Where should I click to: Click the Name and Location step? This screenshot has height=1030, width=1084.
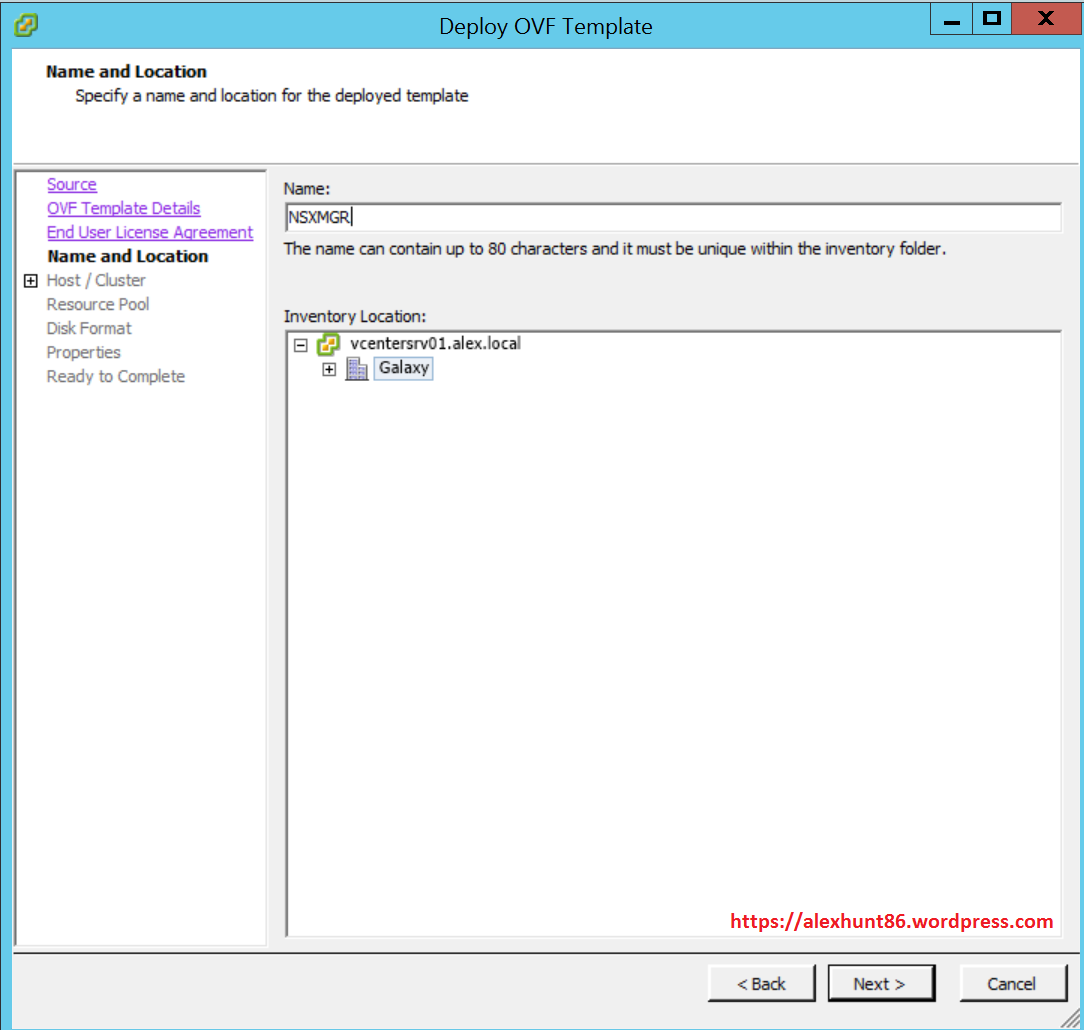click(128, 256)
